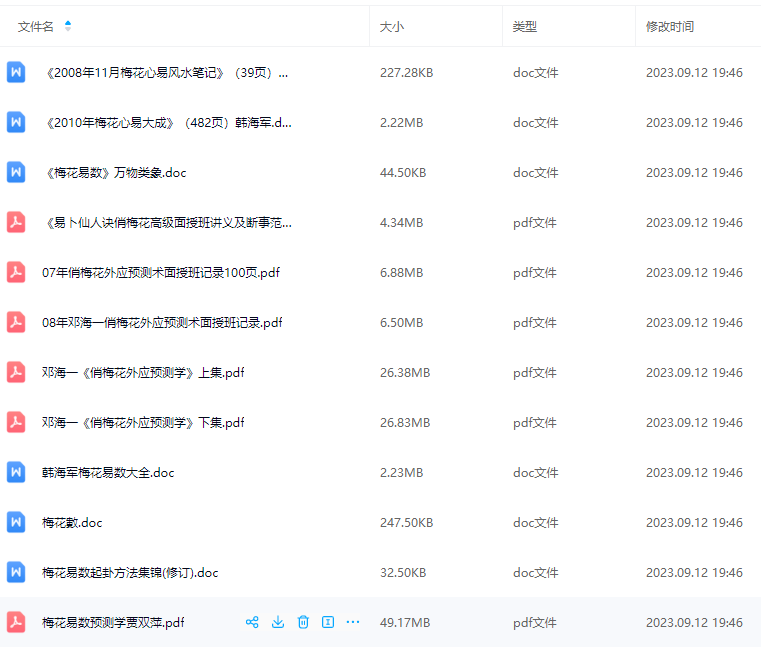Screen dimensions: 761x653
Task: Open 《2008年11月梅花心易风水笔记》 file
Action: point(167,73)
